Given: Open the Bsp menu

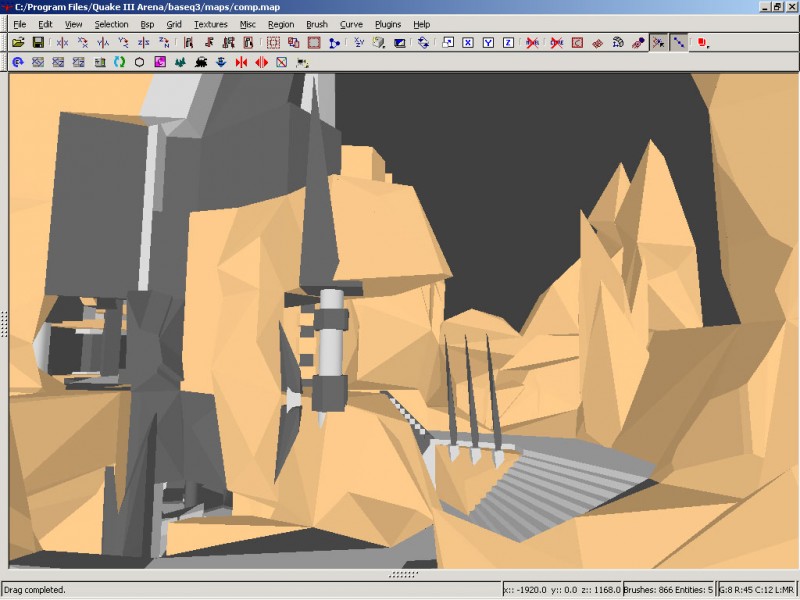Looking at the screenshot, I should coord(147,24).
